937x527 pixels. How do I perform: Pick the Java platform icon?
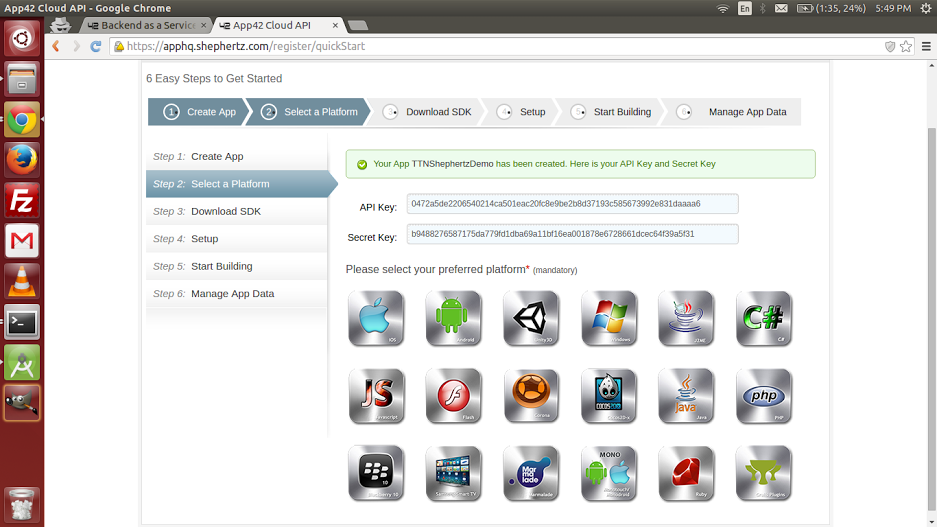tap(686, 396)
